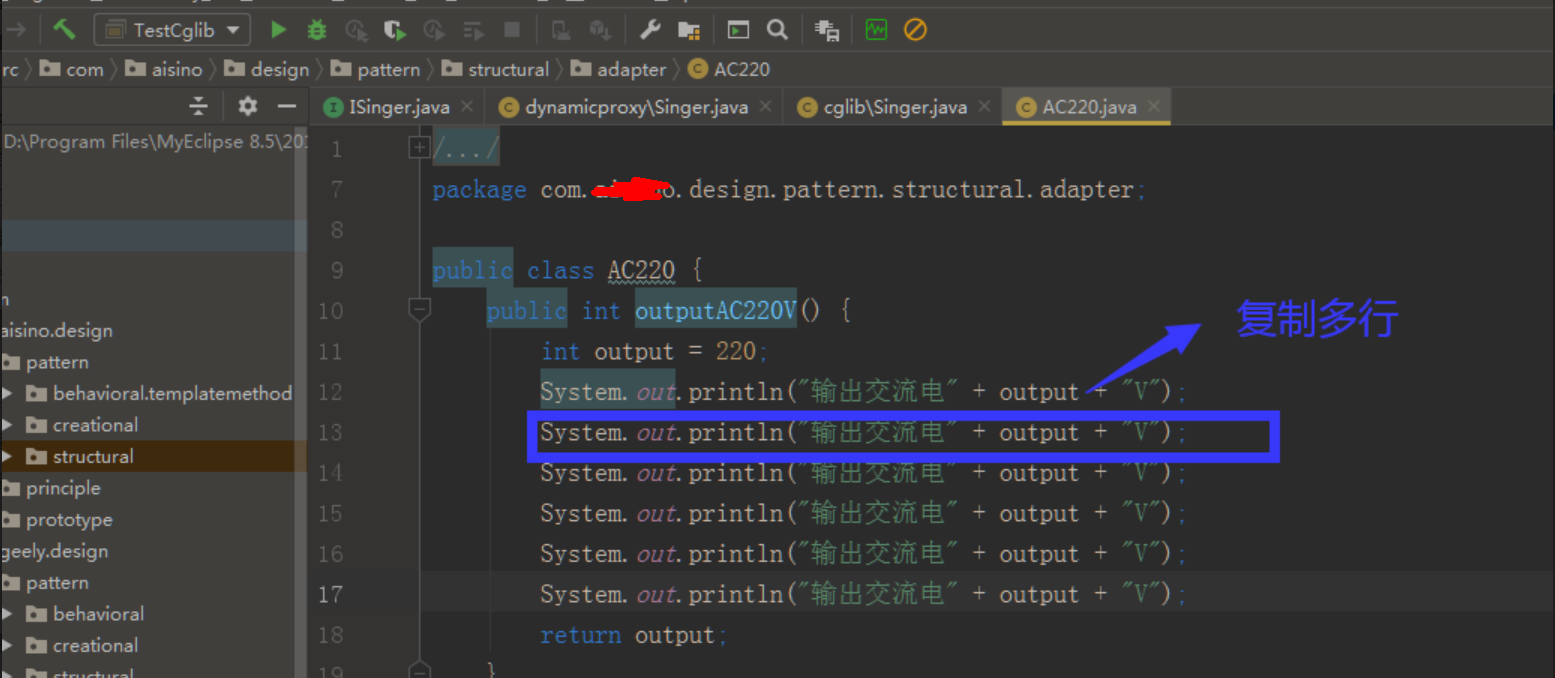Click the Run with Coverage shield icon
The width and height of the screenshot is (1555, 678).
pyautogui.click(x=396, y=30)
